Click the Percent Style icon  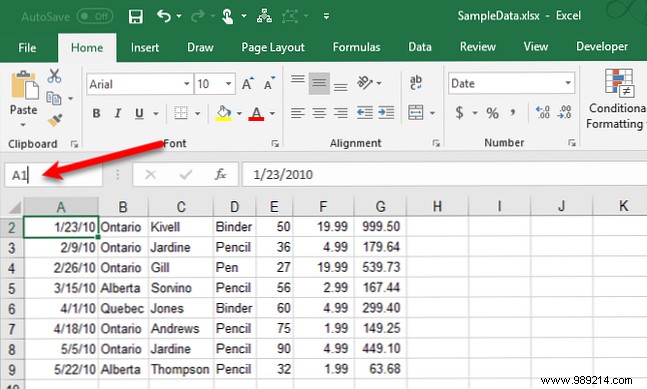click(x=492, y=113)
